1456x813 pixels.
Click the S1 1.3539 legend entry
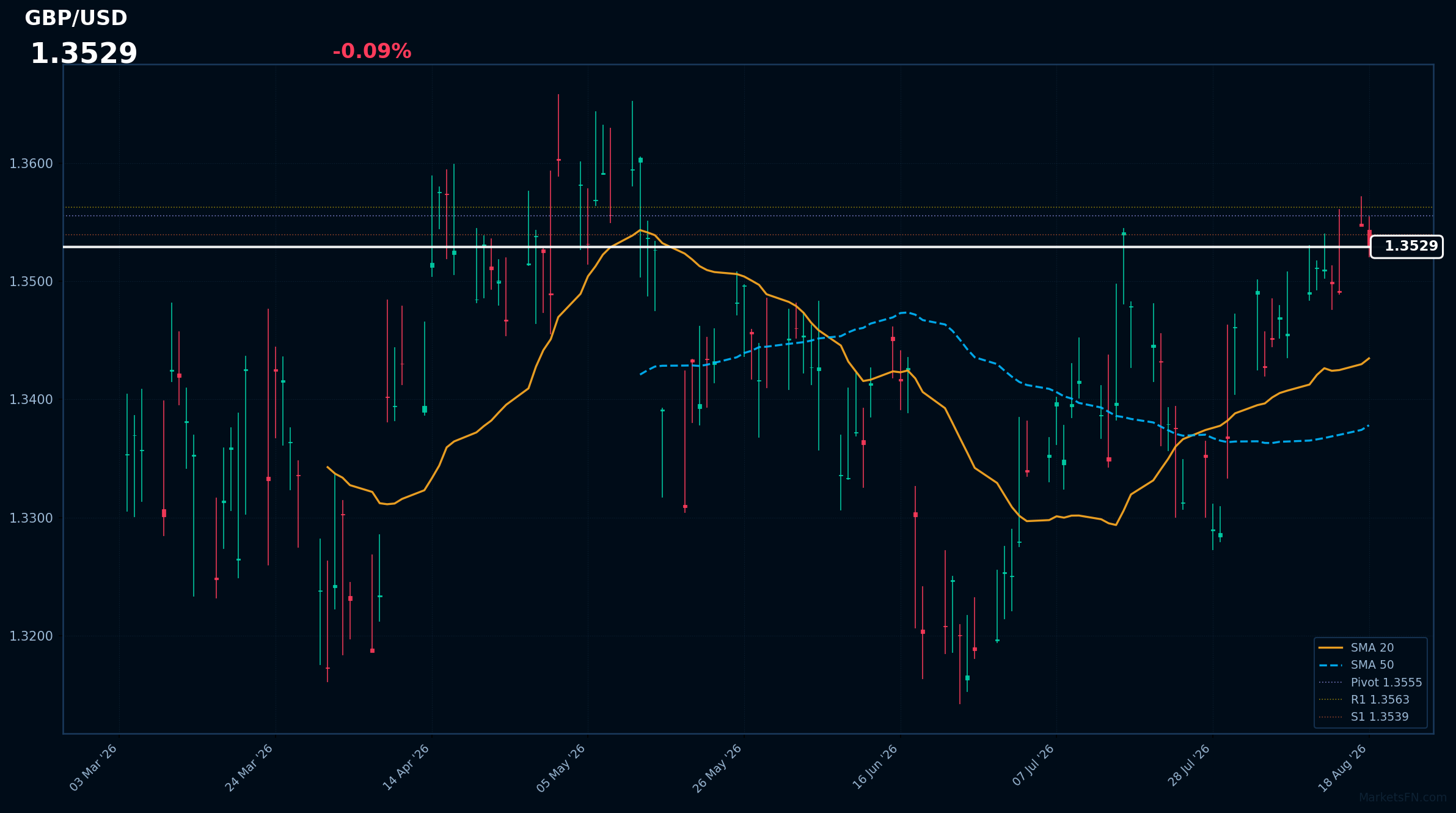tap(1364, 716)
